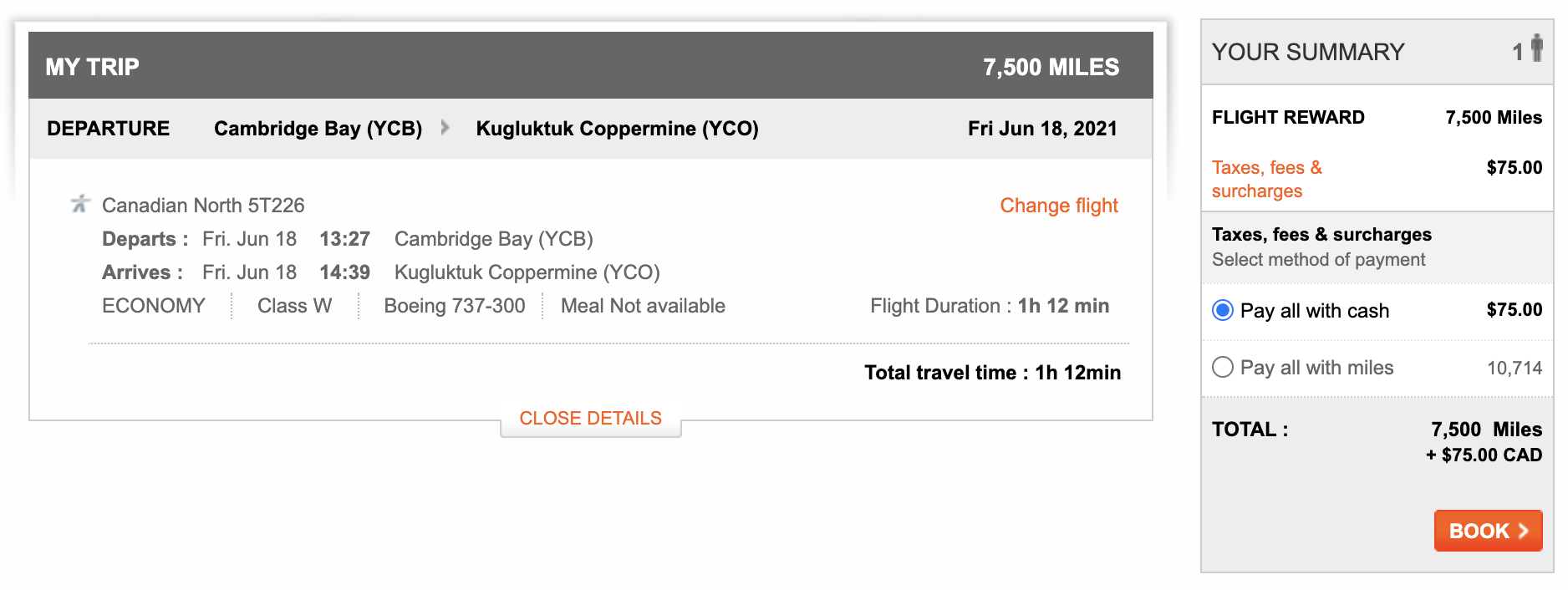Collapse the trip with Close Details
The width and height of the screenshot is (1568, 590).
pyautogui.click(x=590, y=419)
